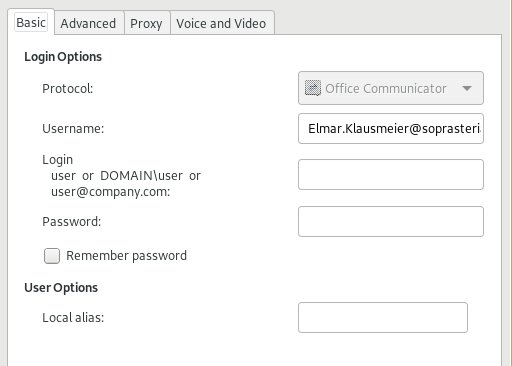Click the User Options section heading

(61, 288)
